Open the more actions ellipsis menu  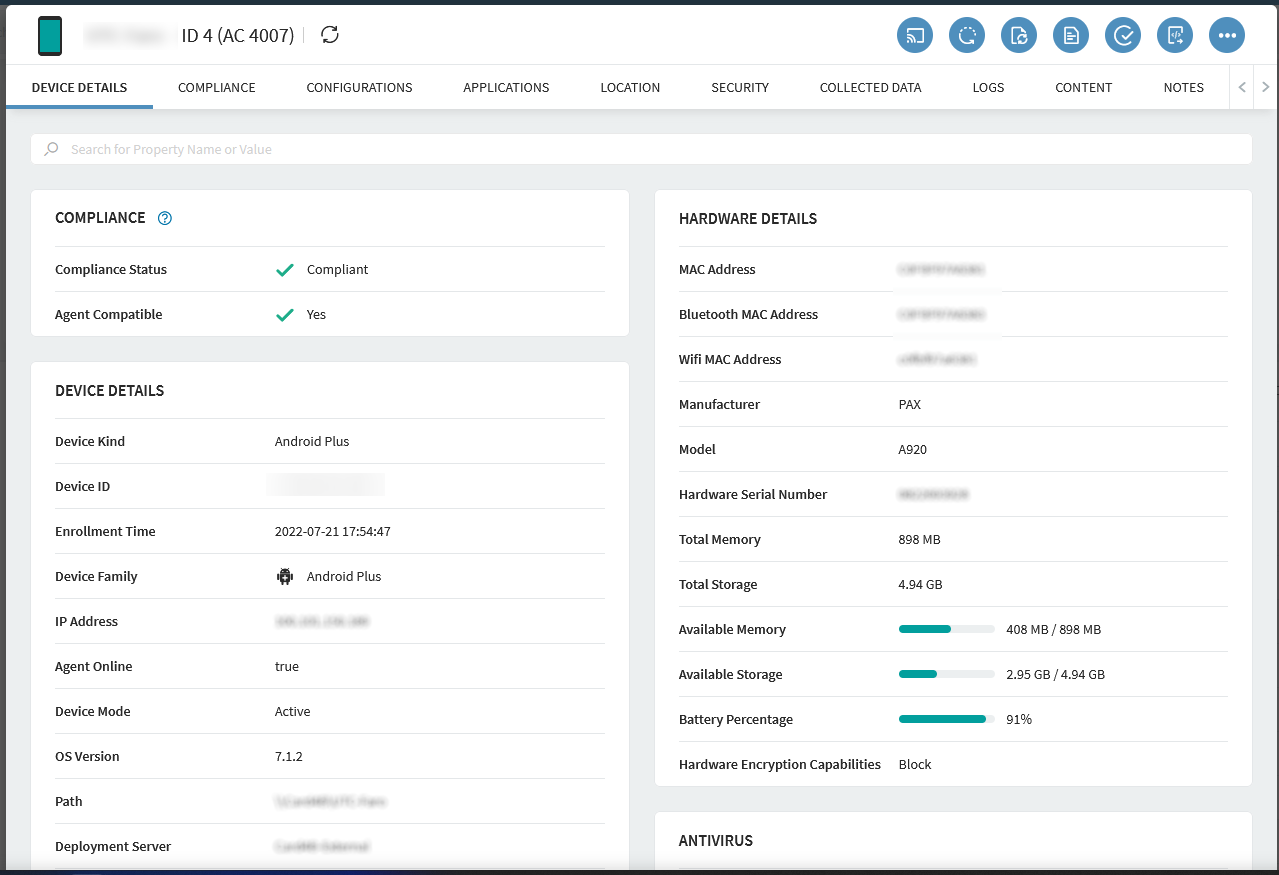tap(1227, 36)
